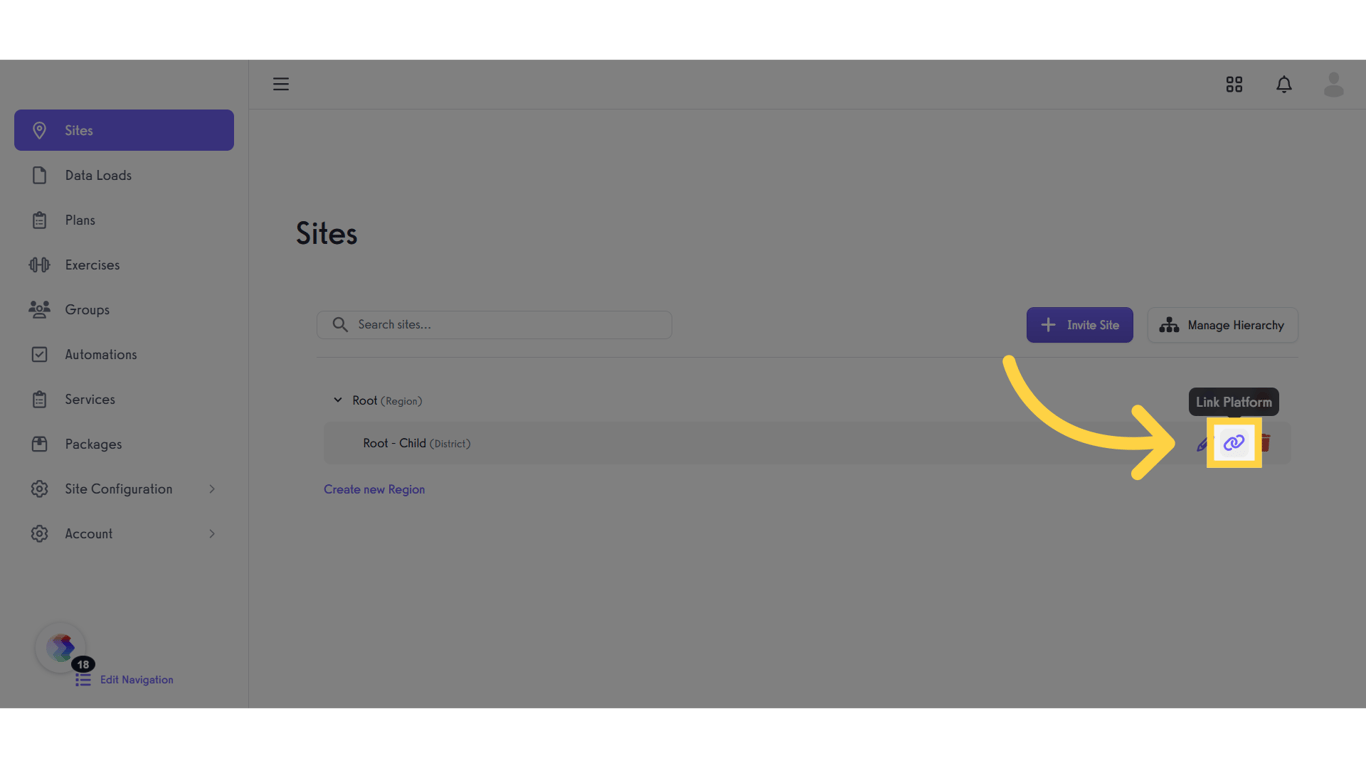Delete Root - Child using the trash icon
Viewport: 1366px width, 768px height.
coord(1263,441)
